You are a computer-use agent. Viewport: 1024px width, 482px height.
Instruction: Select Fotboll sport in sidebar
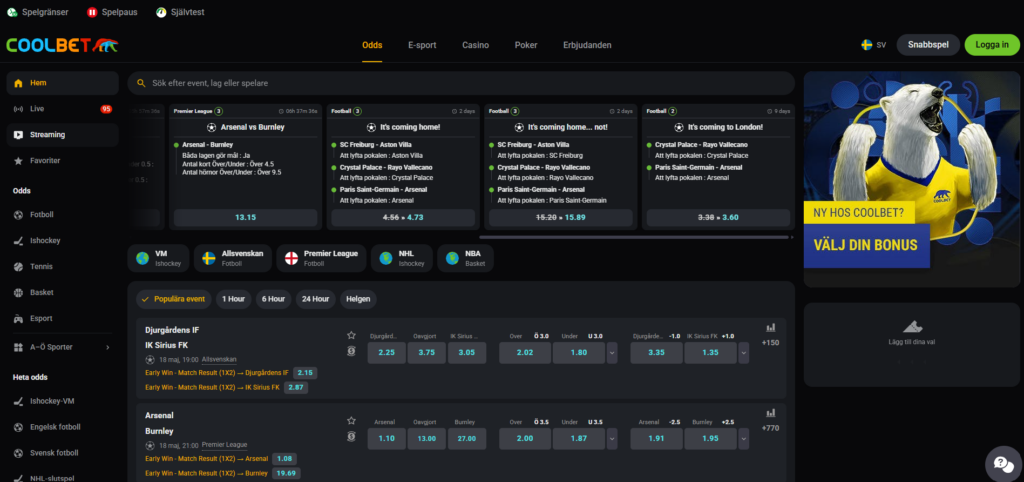[62, 215]
